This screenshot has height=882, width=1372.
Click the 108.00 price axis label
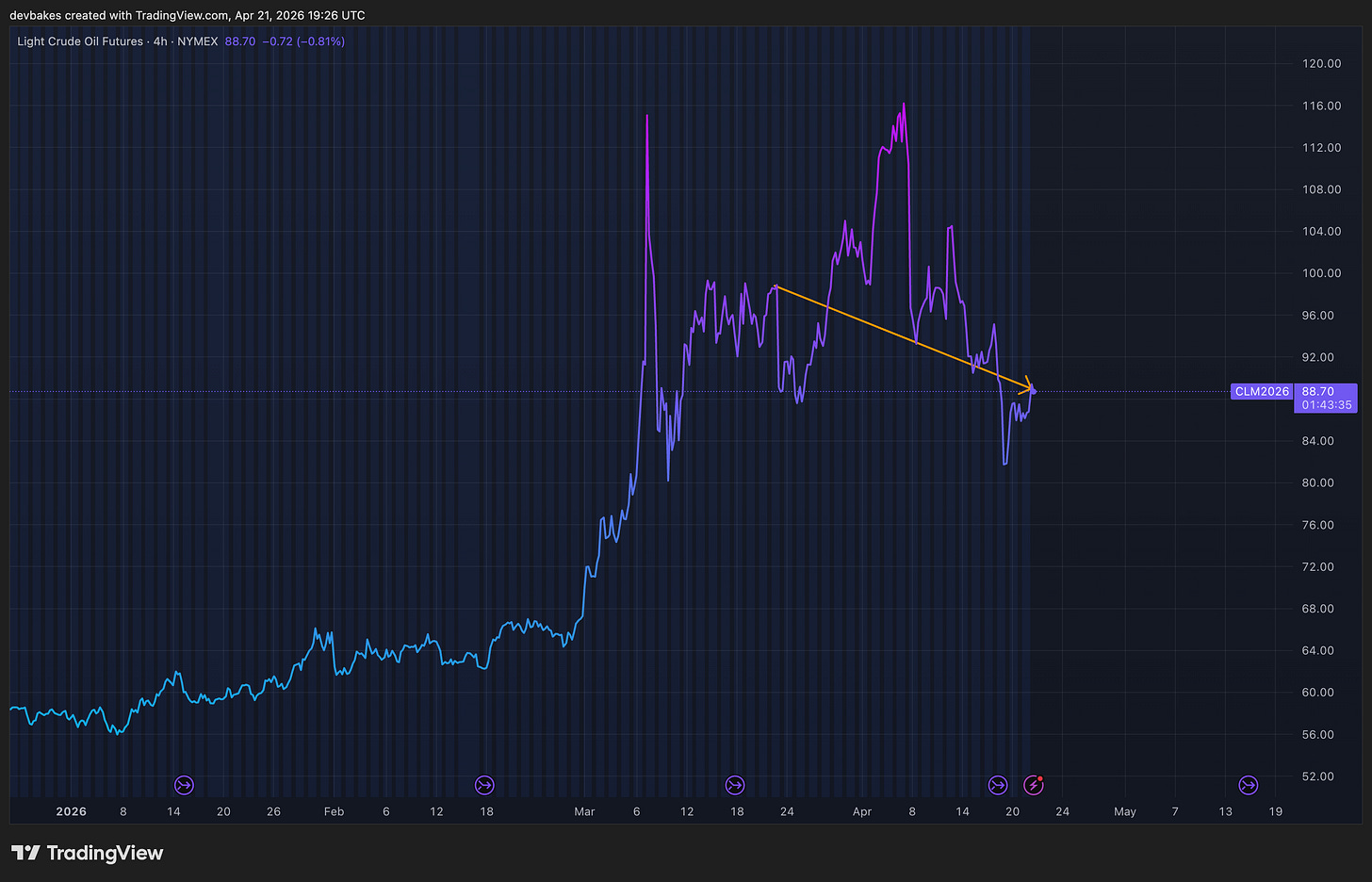click(x=1321, y=189)
